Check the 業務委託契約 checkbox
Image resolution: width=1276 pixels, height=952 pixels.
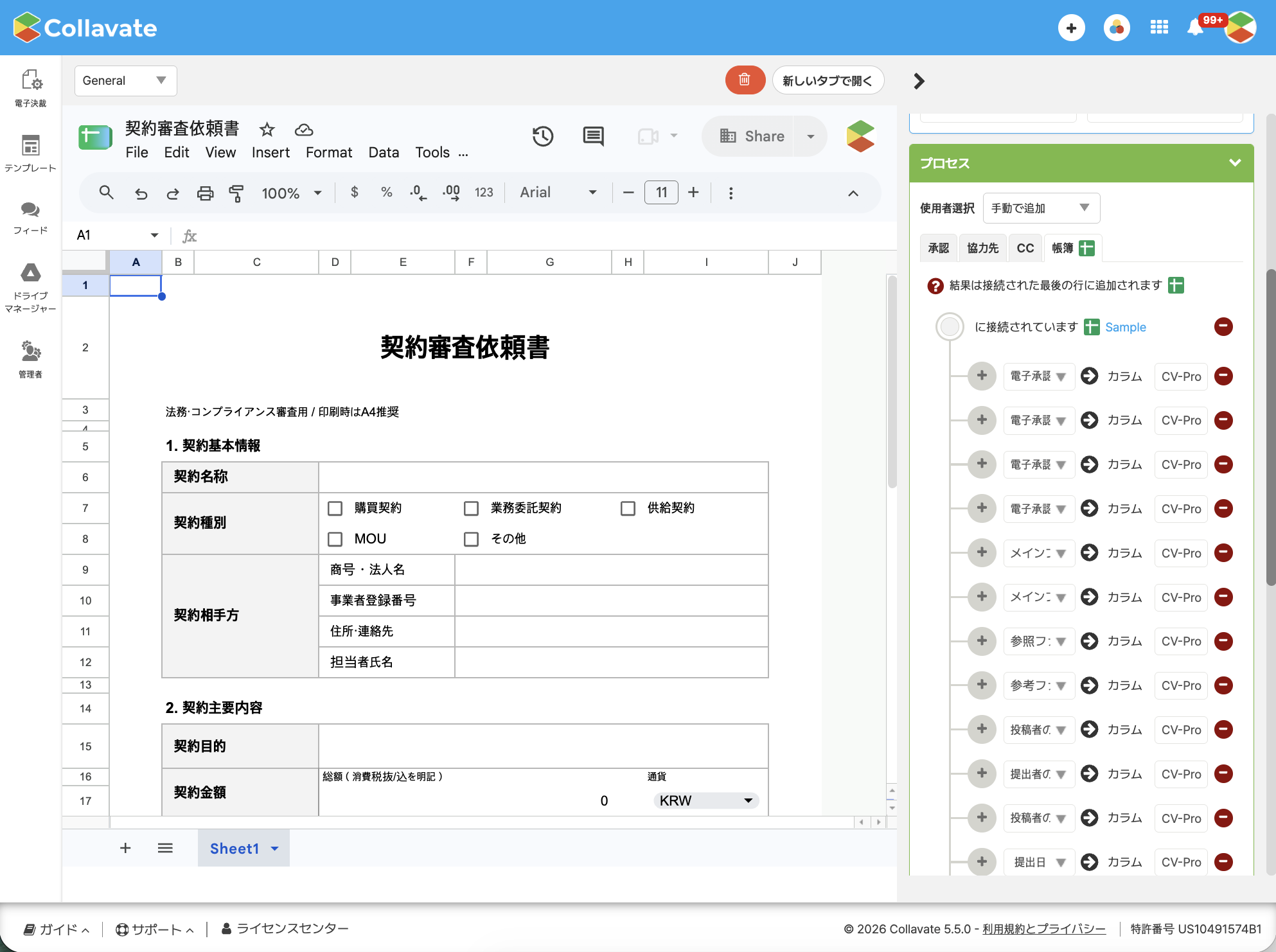point(471,508)
